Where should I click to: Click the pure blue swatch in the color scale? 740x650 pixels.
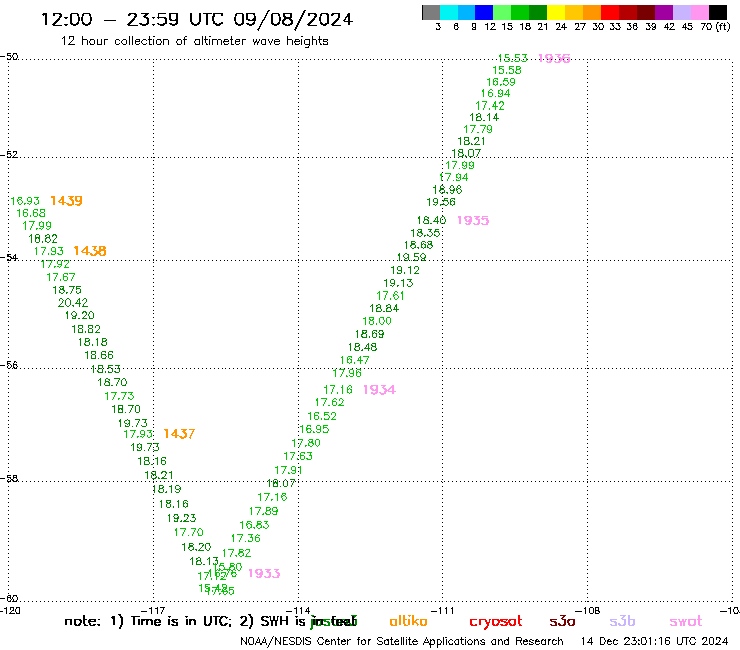pos(484,12)
